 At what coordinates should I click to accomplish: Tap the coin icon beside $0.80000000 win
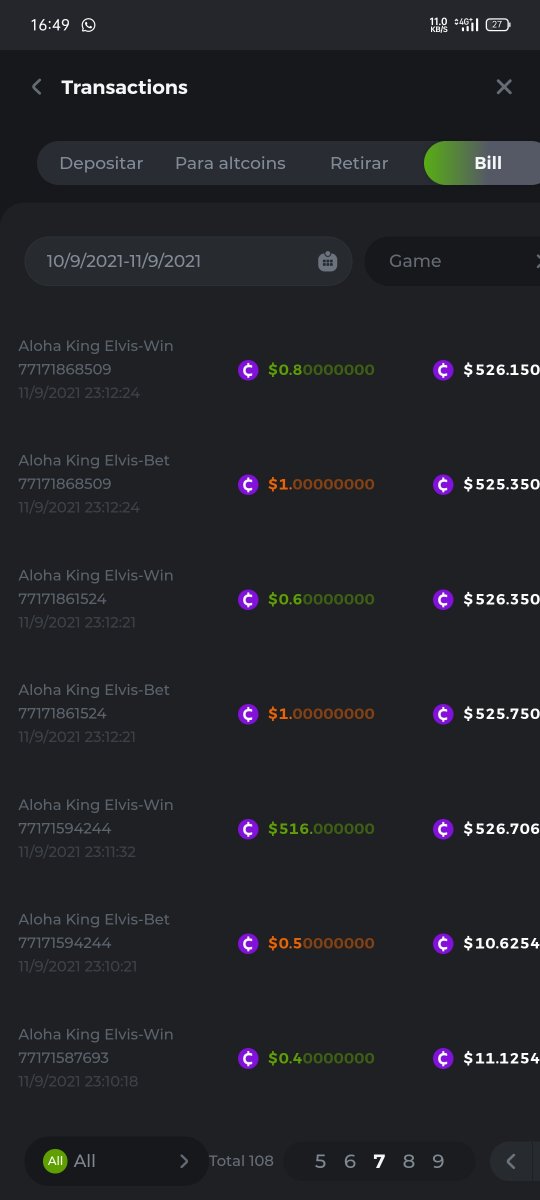click(x=249, y=370)
